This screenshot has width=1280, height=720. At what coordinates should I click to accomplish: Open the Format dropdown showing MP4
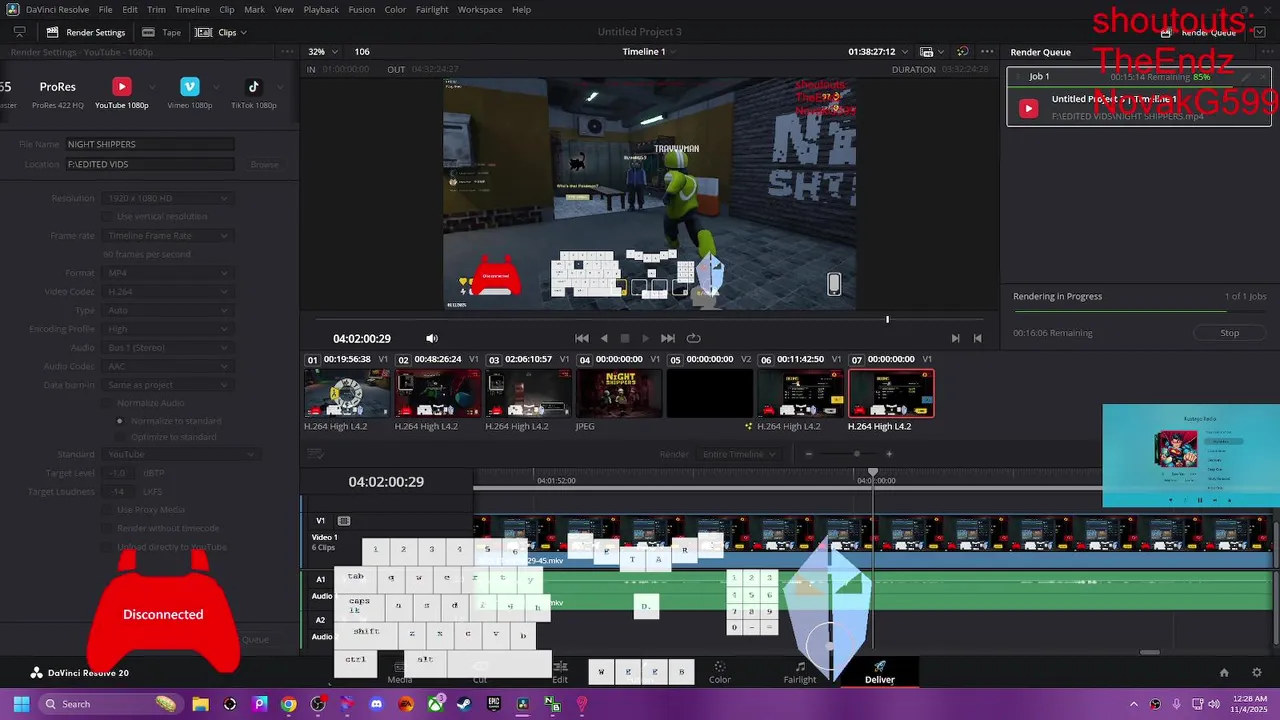click(167, 273)
